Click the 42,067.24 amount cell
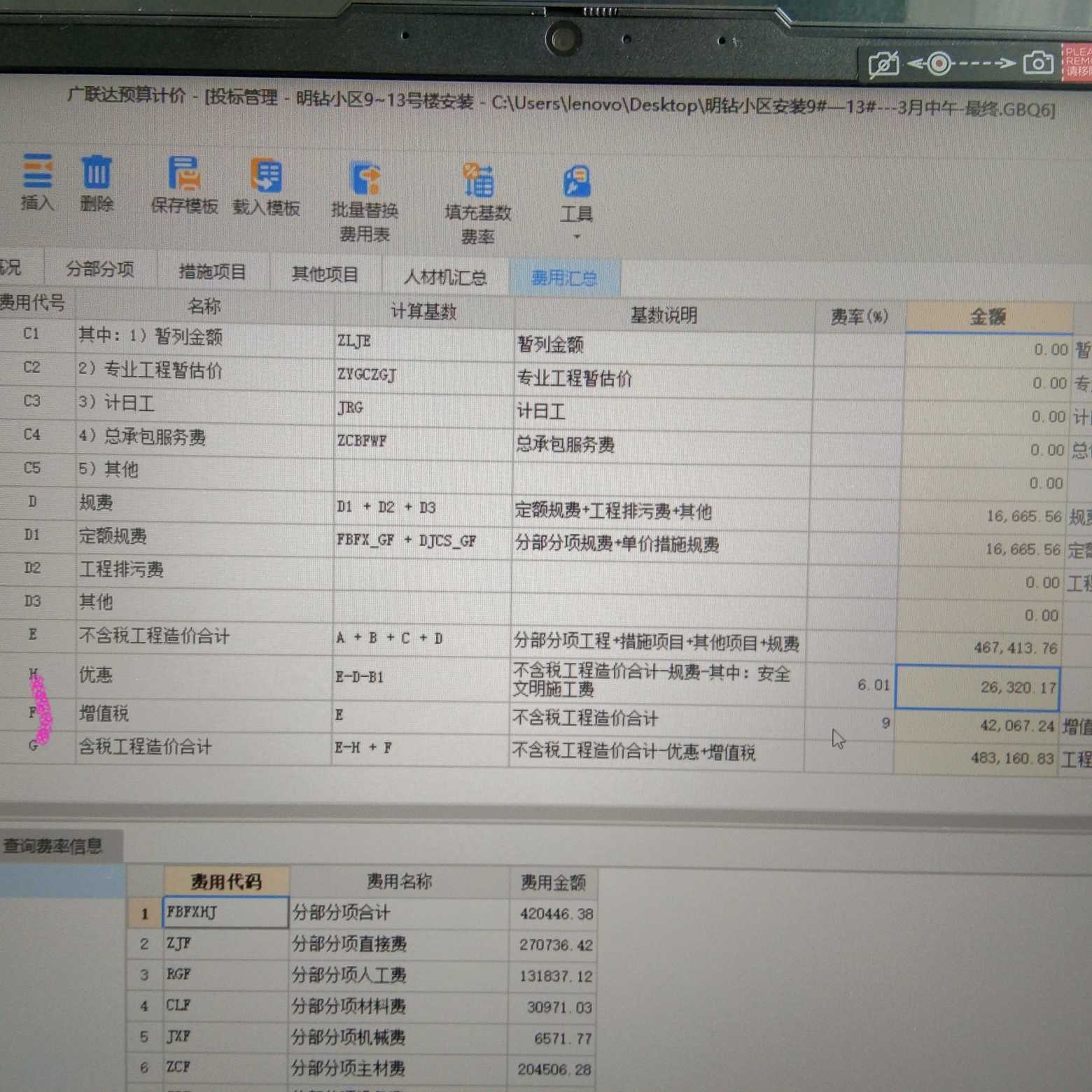This screenshot has width=1092, height=1092. tap(976, 726)
